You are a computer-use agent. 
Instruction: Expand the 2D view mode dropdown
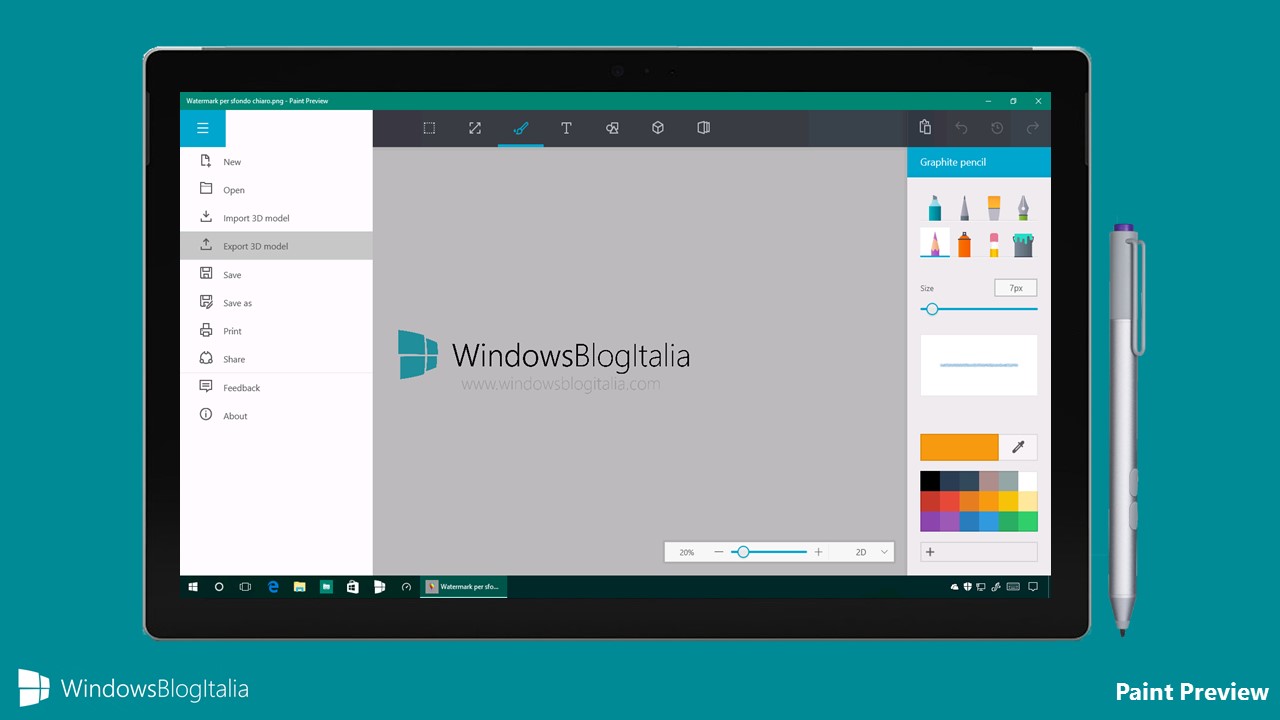click(x=871, y=552)
